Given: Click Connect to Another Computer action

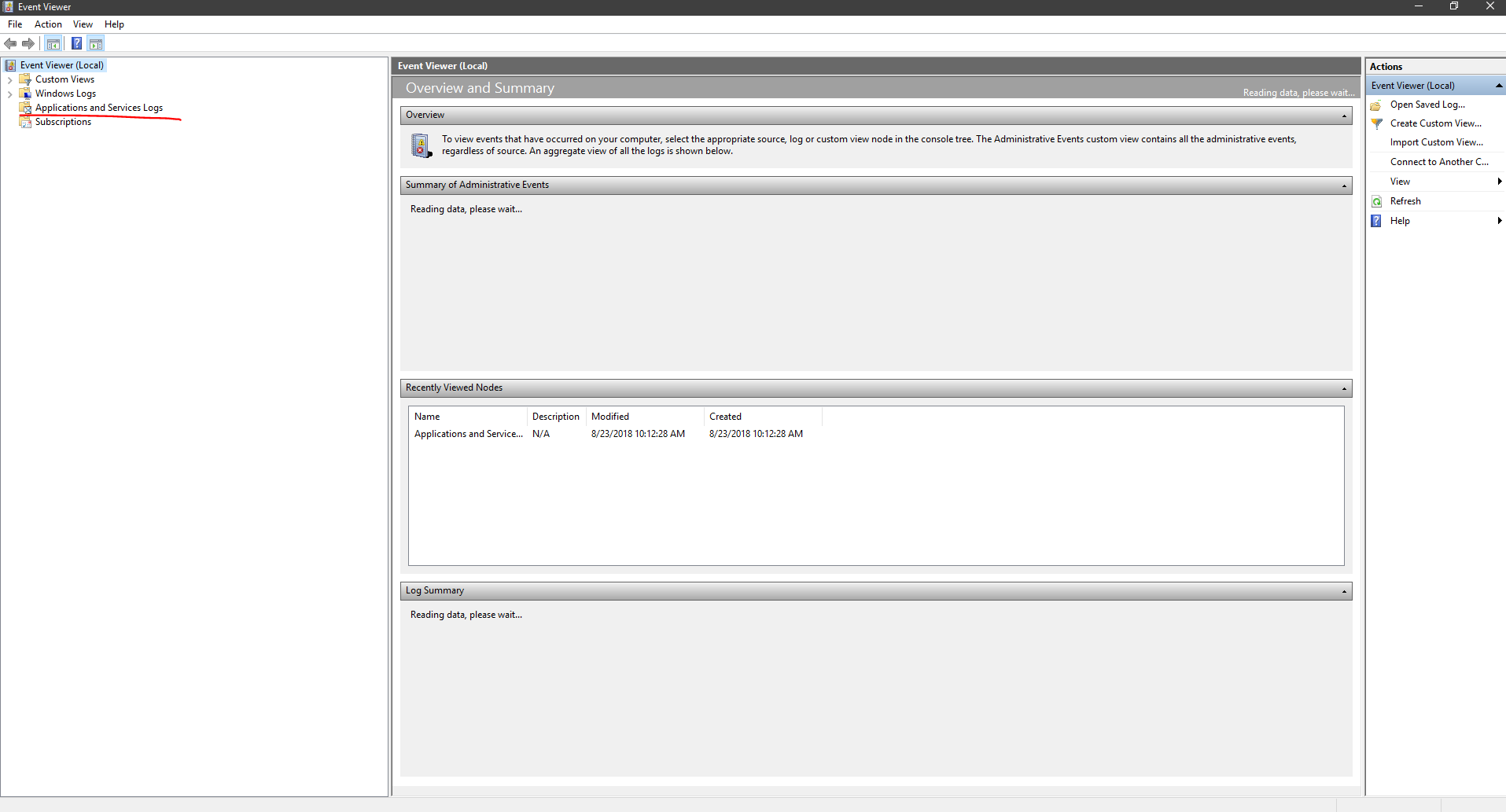Looking at the screenshot, I should click(1439, 162).
